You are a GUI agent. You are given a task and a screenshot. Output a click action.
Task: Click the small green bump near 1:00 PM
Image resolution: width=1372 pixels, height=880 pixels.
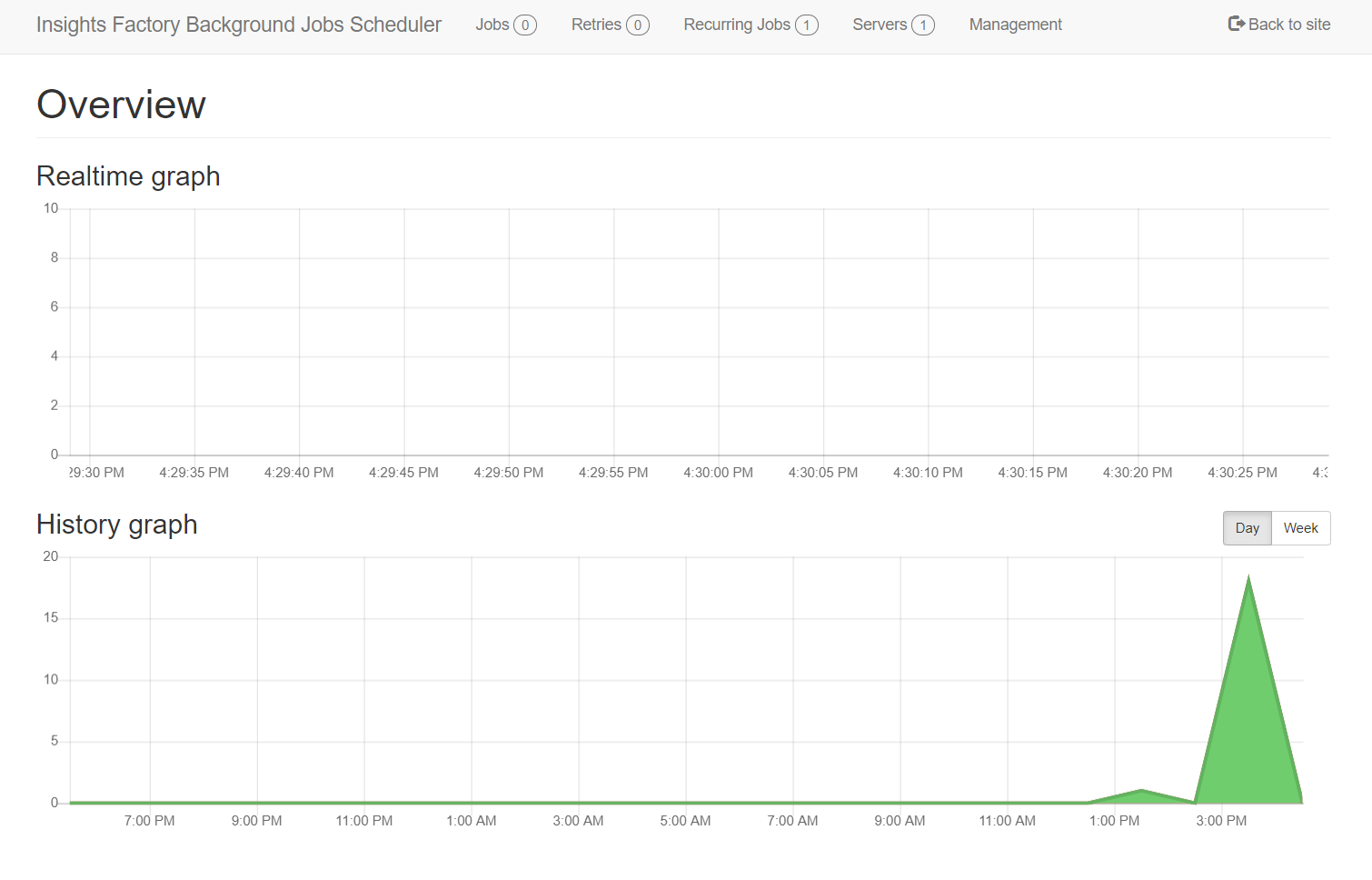coord(1141,795)
